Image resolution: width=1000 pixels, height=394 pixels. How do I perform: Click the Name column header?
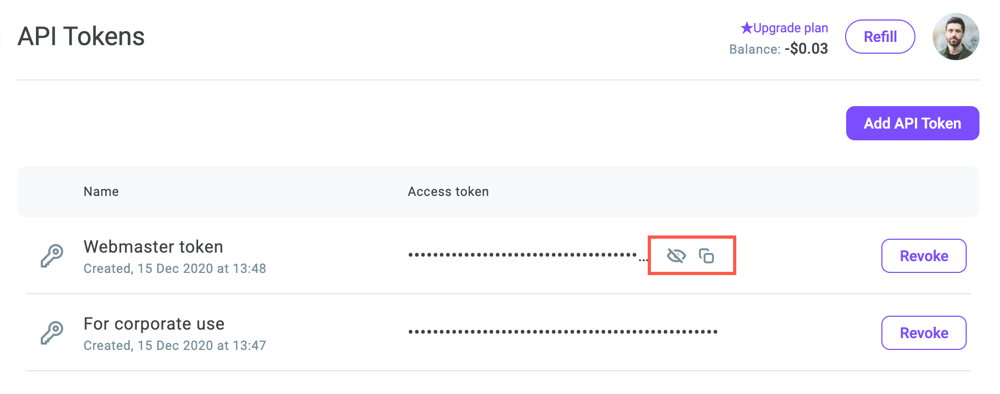click(101, 191)
